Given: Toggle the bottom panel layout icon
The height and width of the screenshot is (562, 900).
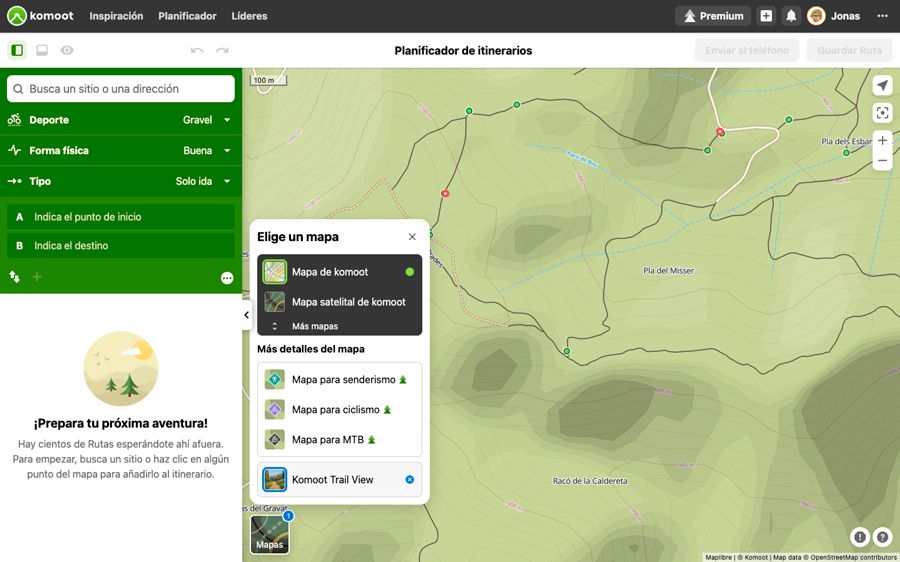Looking at the screenshot, I should coord(42,51).
